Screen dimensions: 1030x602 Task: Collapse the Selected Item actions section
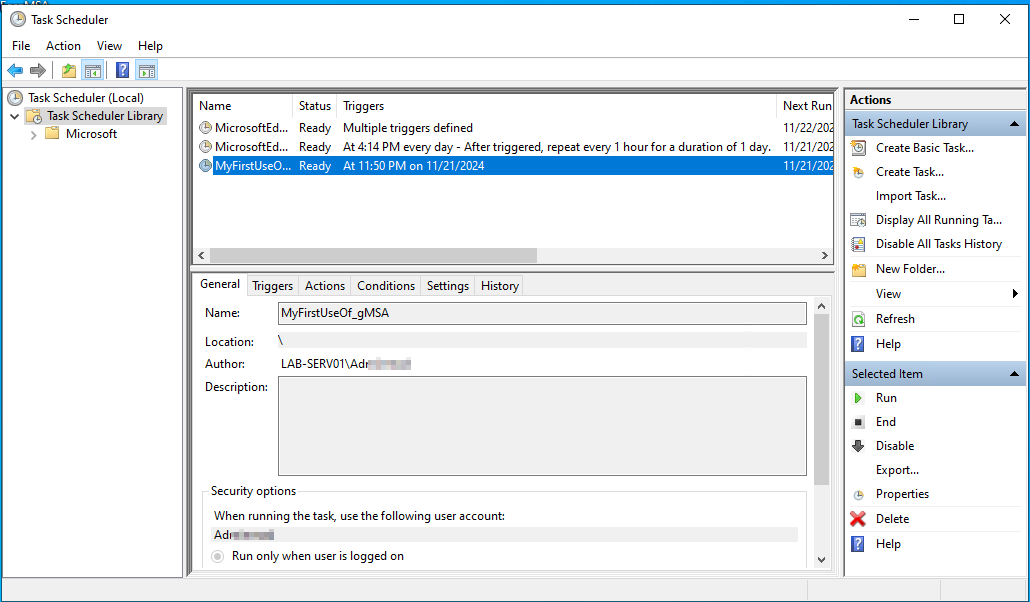click(x=1014, y=374)
